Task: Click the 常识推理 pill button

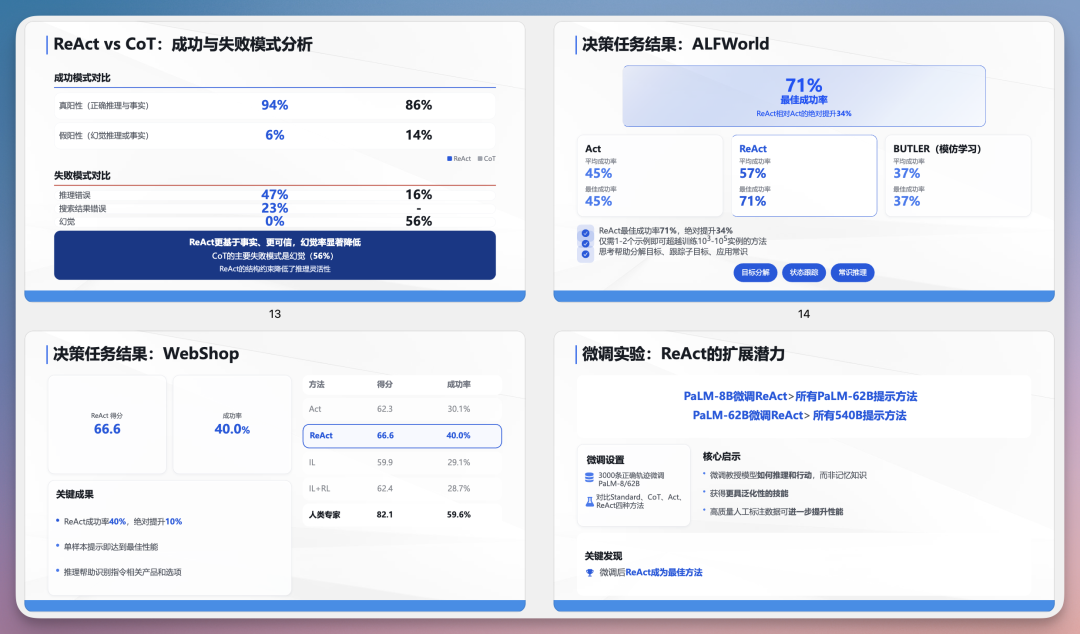Action: tap(853, 273)
